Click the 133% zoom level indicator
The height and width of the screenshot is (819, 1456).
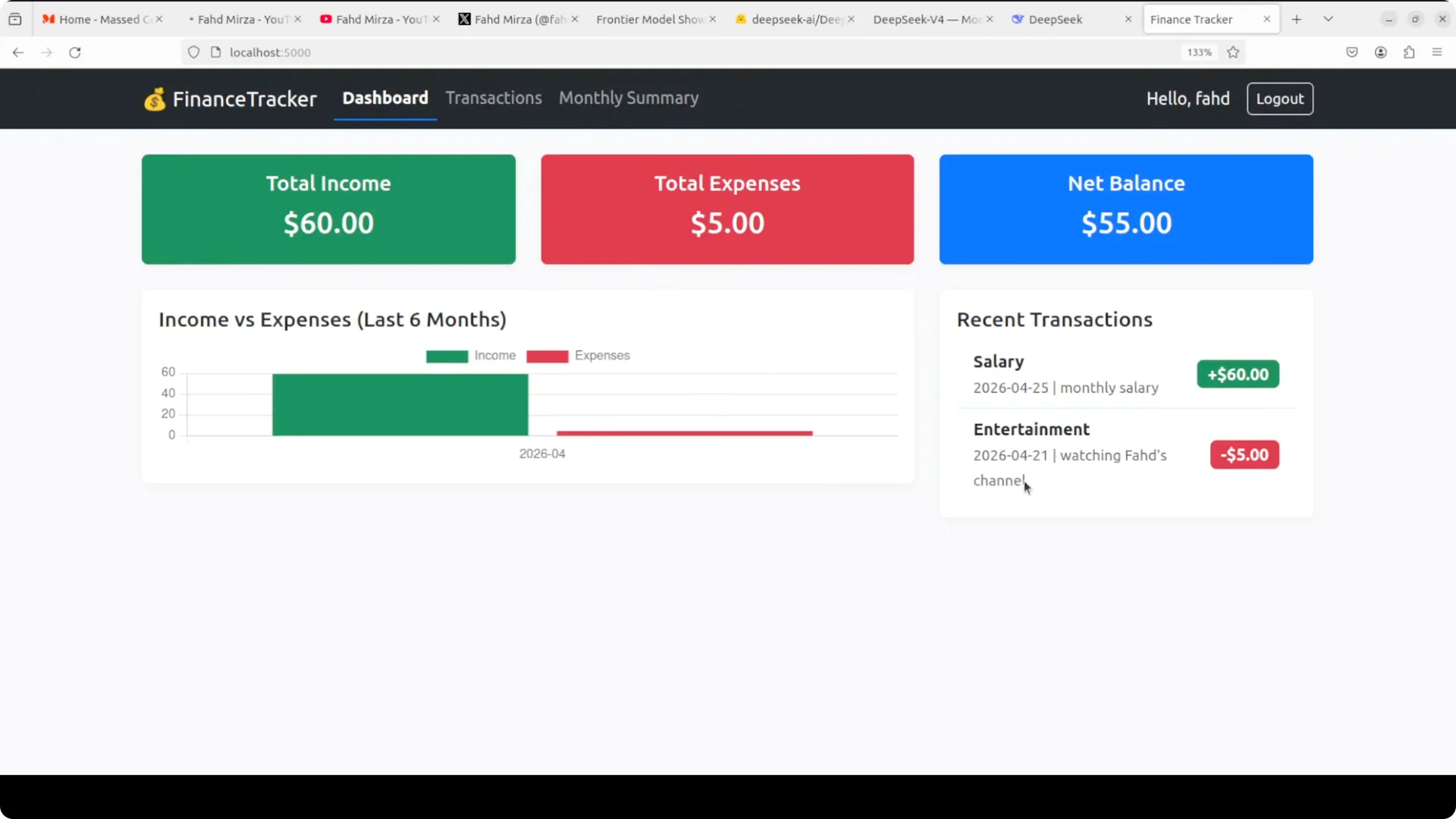coord(1199,52)
